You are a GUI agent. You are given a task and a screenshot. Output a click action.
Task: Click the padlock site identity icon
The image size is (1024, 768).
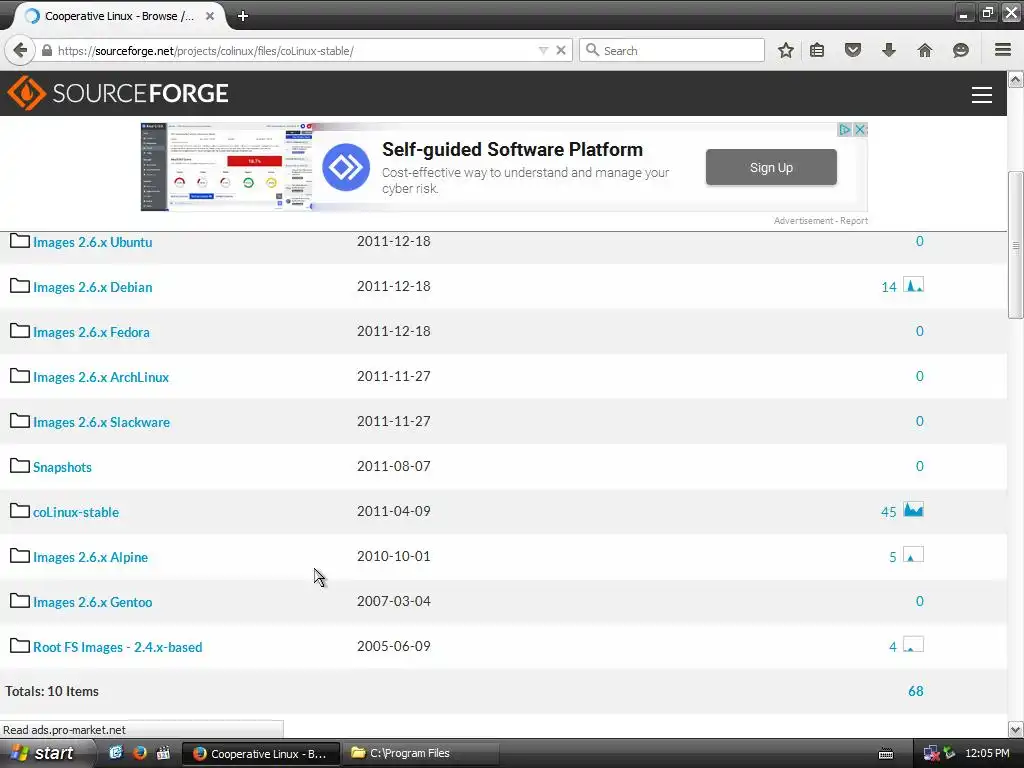click(x=46, y=51)
